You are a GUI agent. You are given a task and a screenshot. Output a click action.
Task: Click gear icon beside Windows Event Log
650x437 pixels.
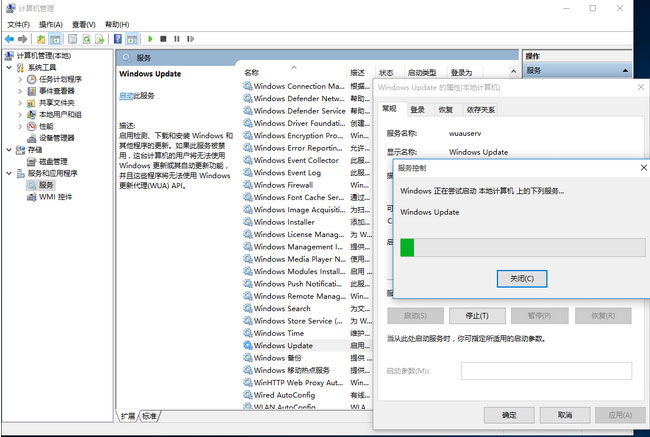point(248,172)
